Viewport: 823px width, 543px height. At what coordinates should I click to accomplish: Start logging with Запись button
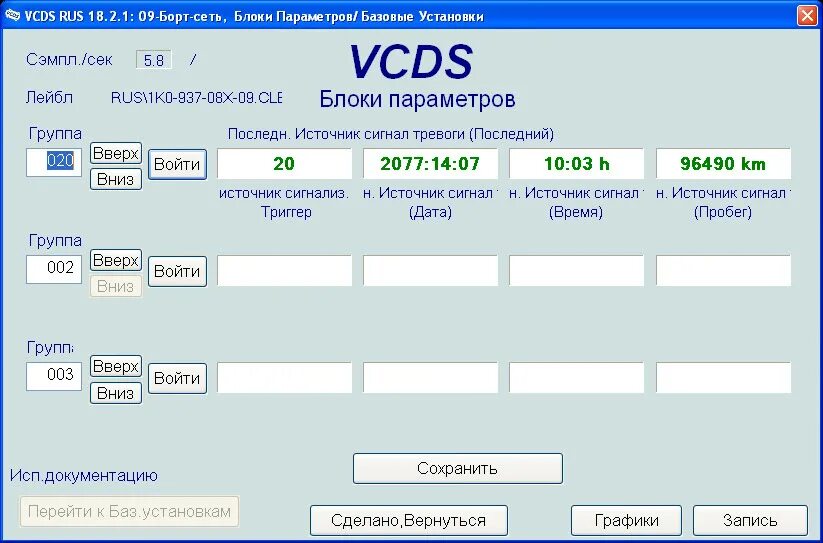click(750, 520)
